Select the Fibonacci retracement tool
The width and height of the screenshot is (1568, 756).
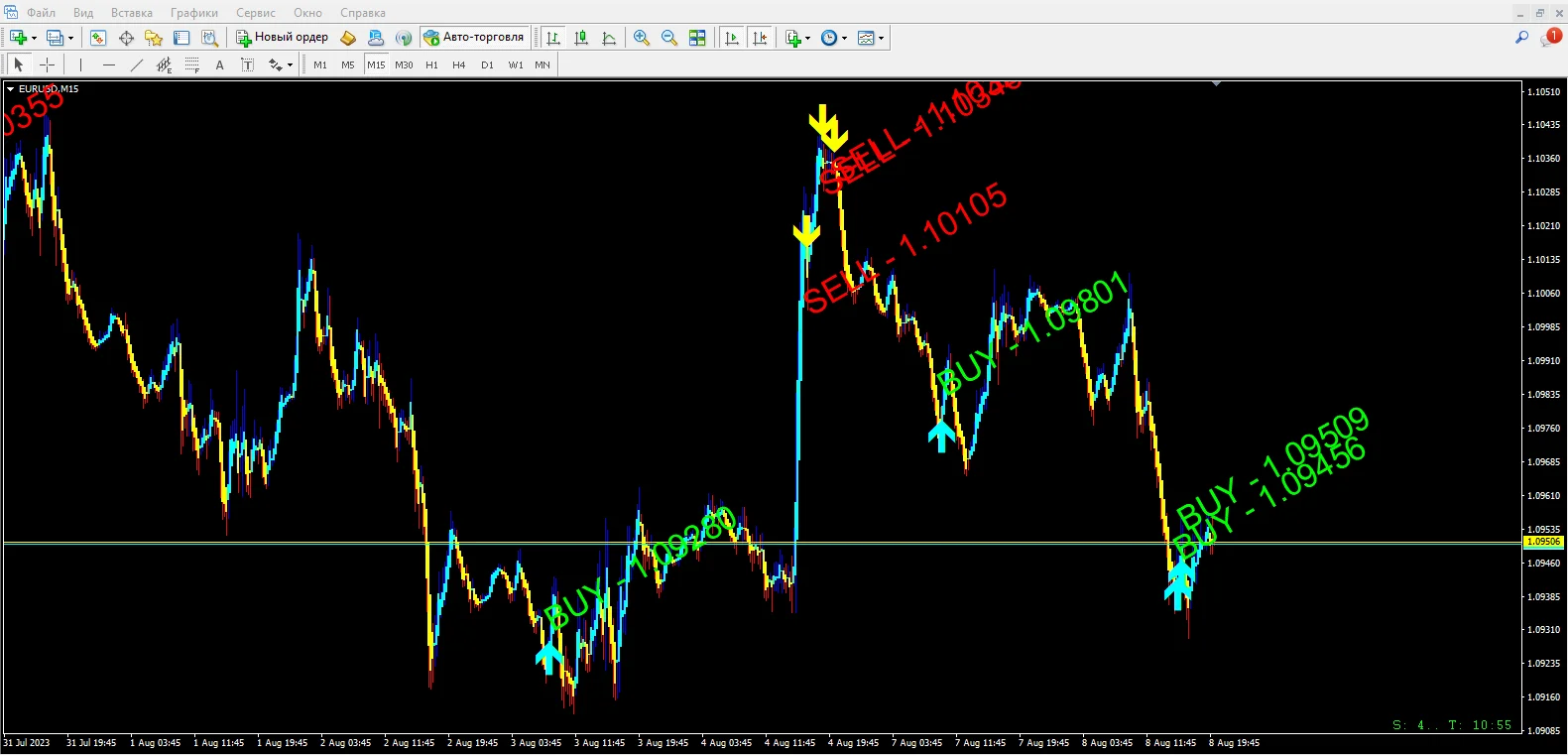192,64
